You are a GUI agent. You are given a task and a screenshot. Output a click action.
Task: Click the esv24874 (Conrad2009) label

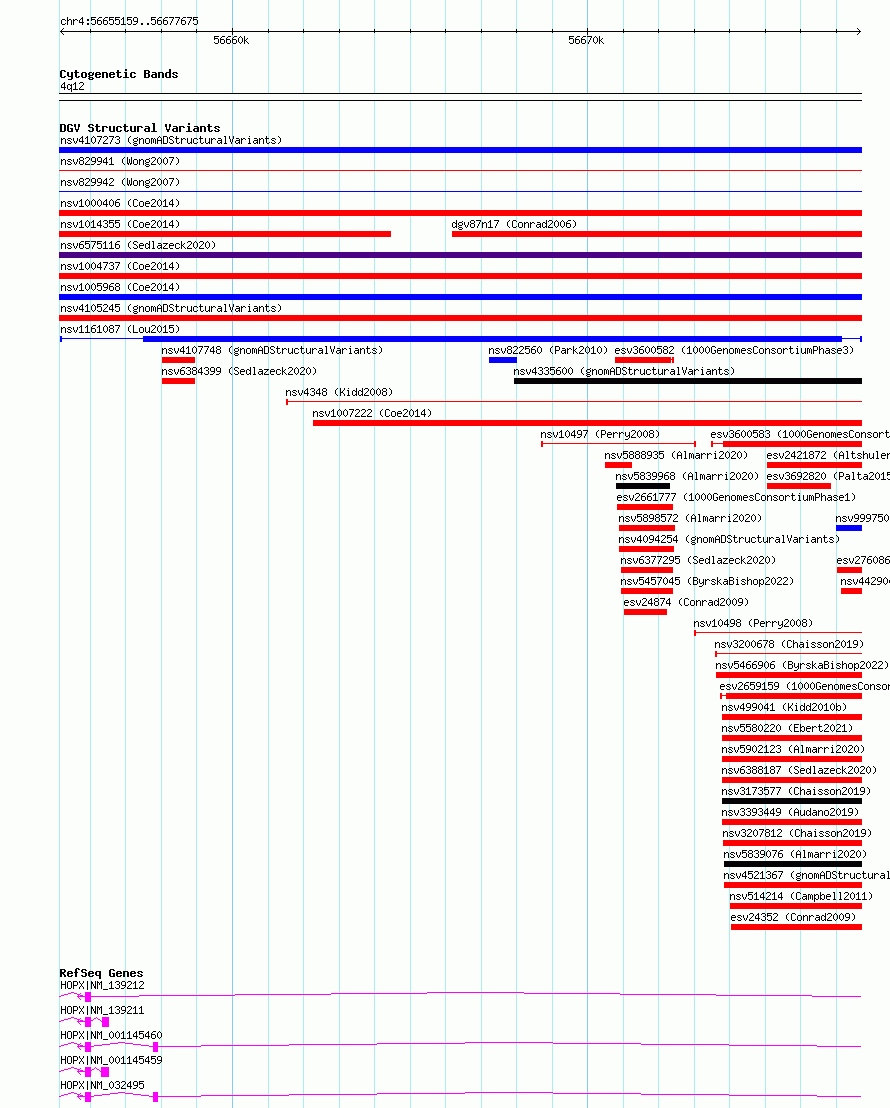coord(686,603)
